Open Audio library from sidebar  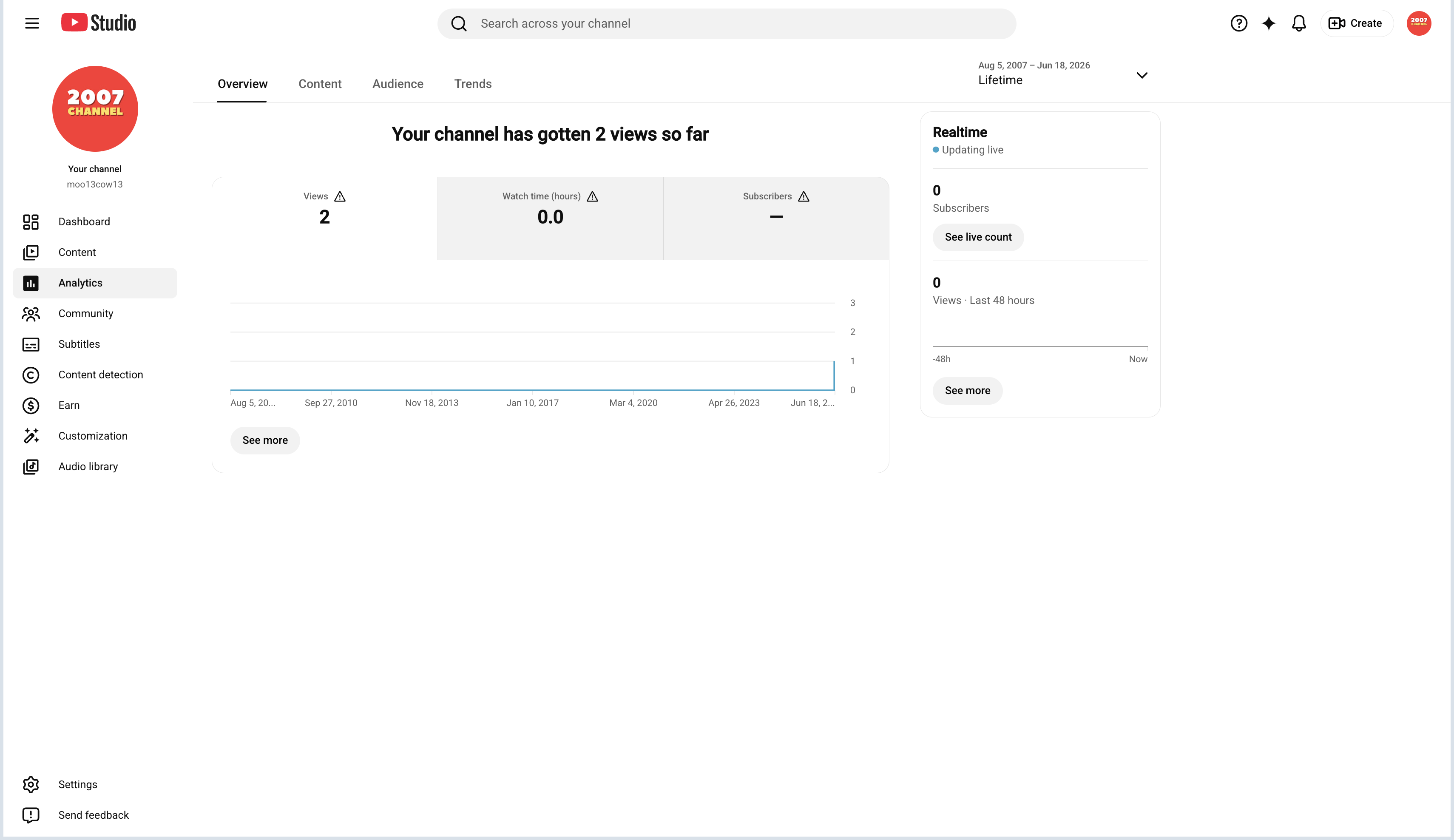[x=95, y=466]
